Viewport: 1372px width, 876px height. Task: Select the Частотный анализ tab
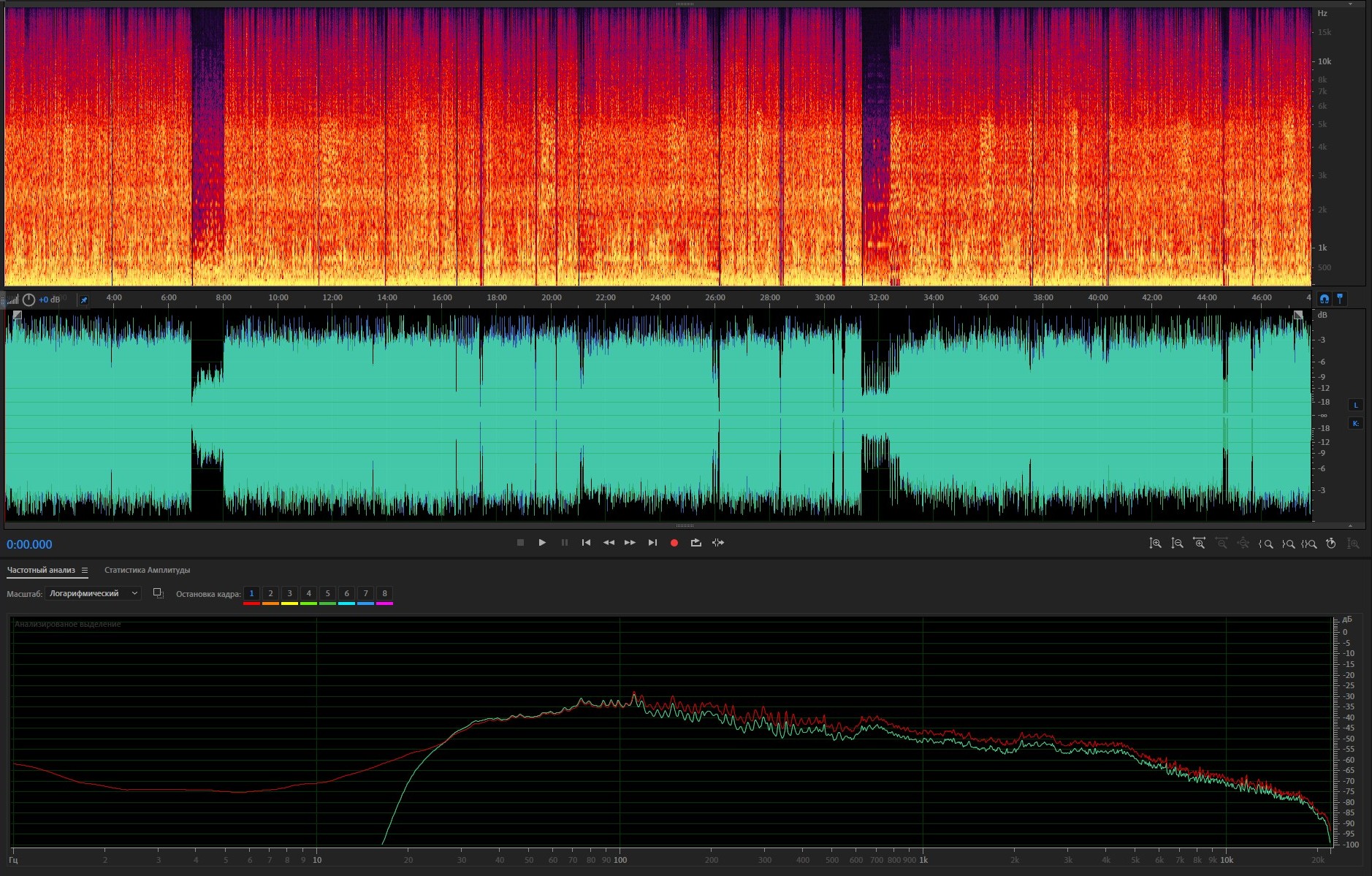tap(41, 571)
